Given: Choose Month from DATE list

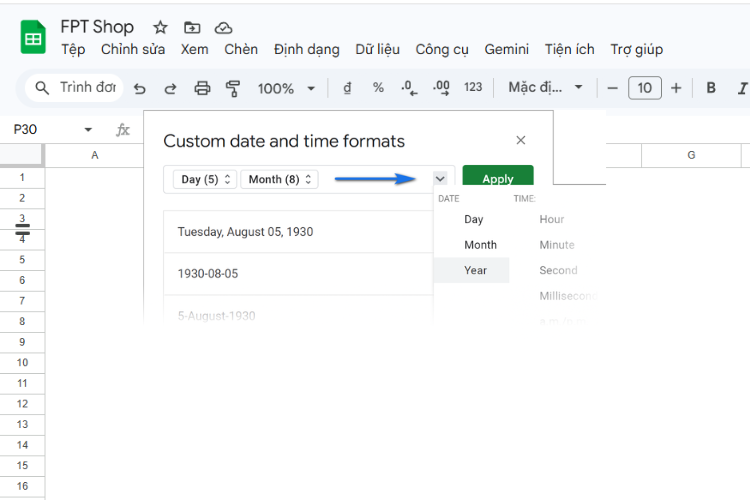Looking at the screenshot, I should pyautogui.click(x=480, y=244).
